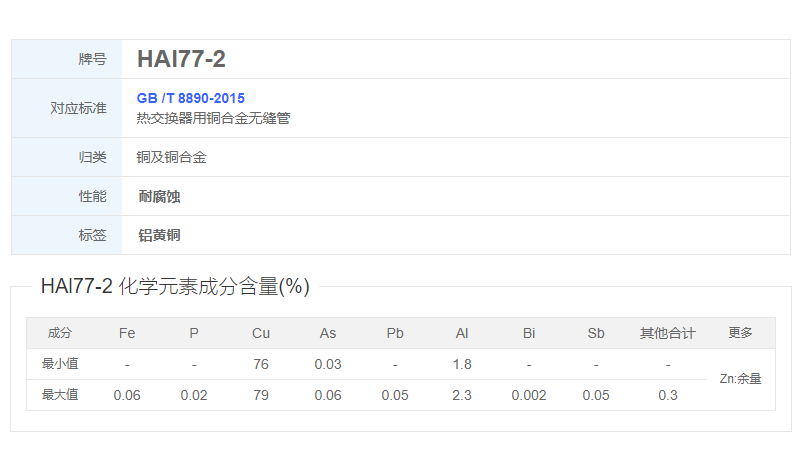
Task: Click the Al minimum value 1.8
Action: click(x=462, y=364)
